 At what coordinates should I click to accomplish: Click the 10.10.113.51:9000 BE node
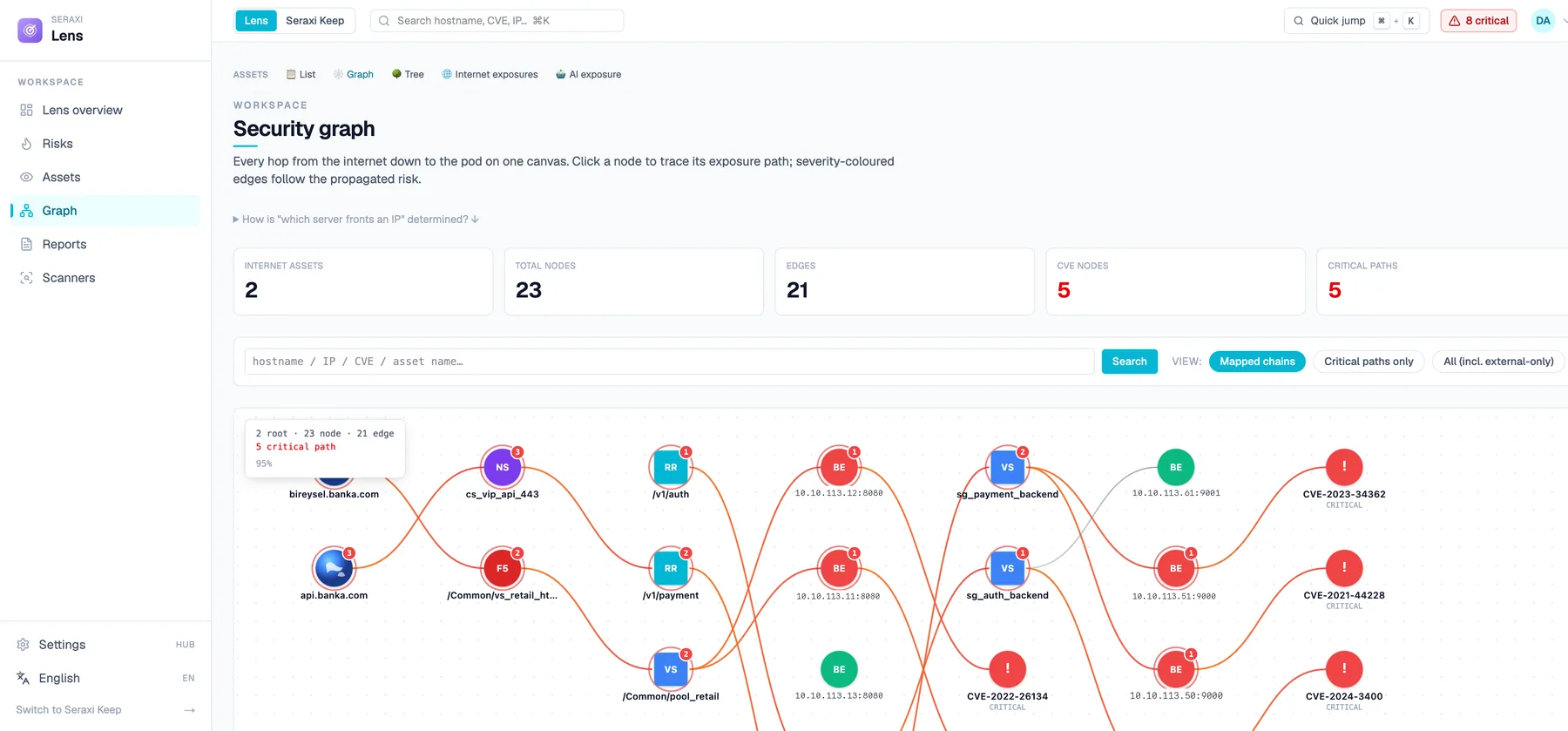click(x=1176, y=569)
